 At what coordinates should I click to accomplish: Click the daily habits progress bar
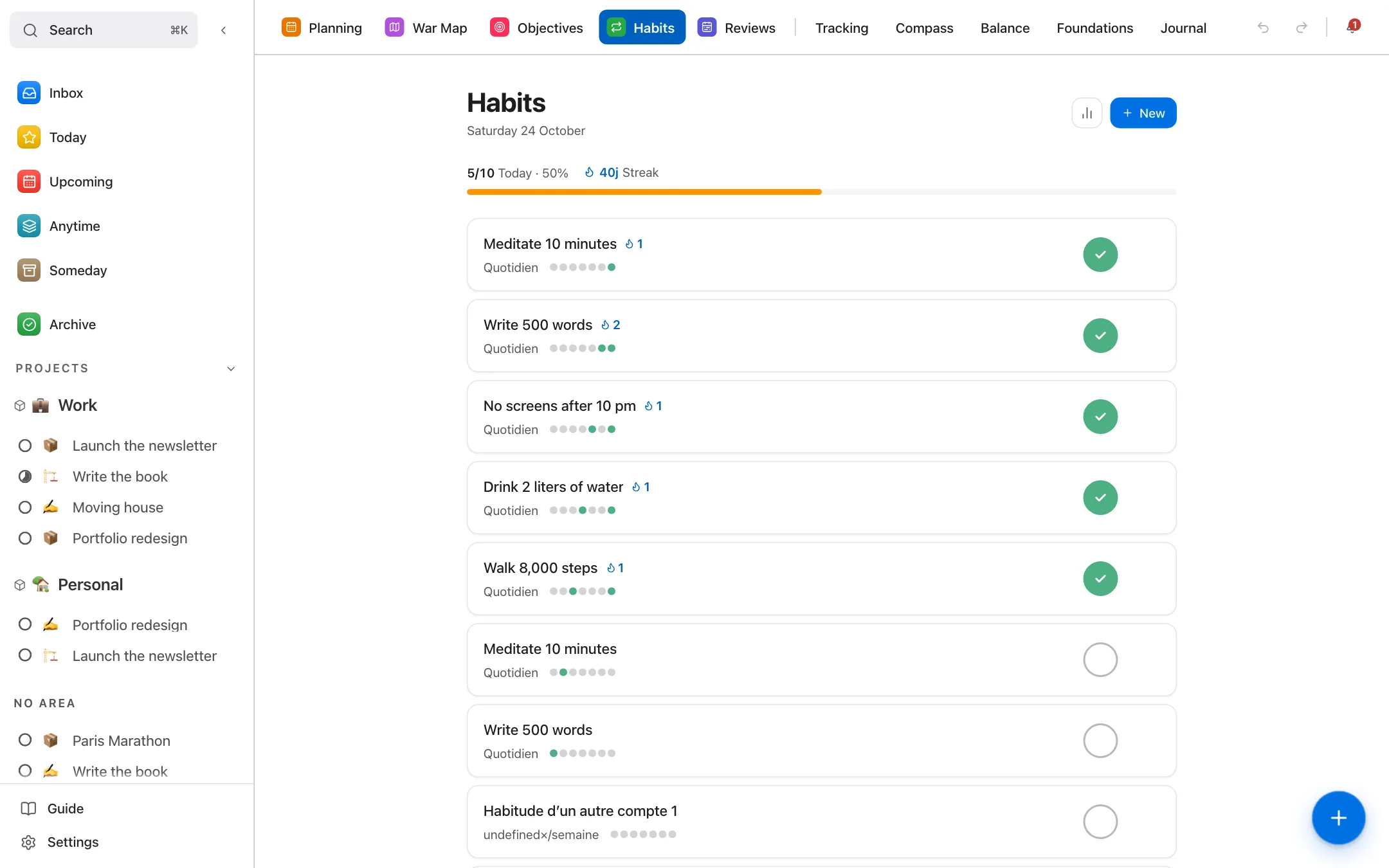(822, 192)
